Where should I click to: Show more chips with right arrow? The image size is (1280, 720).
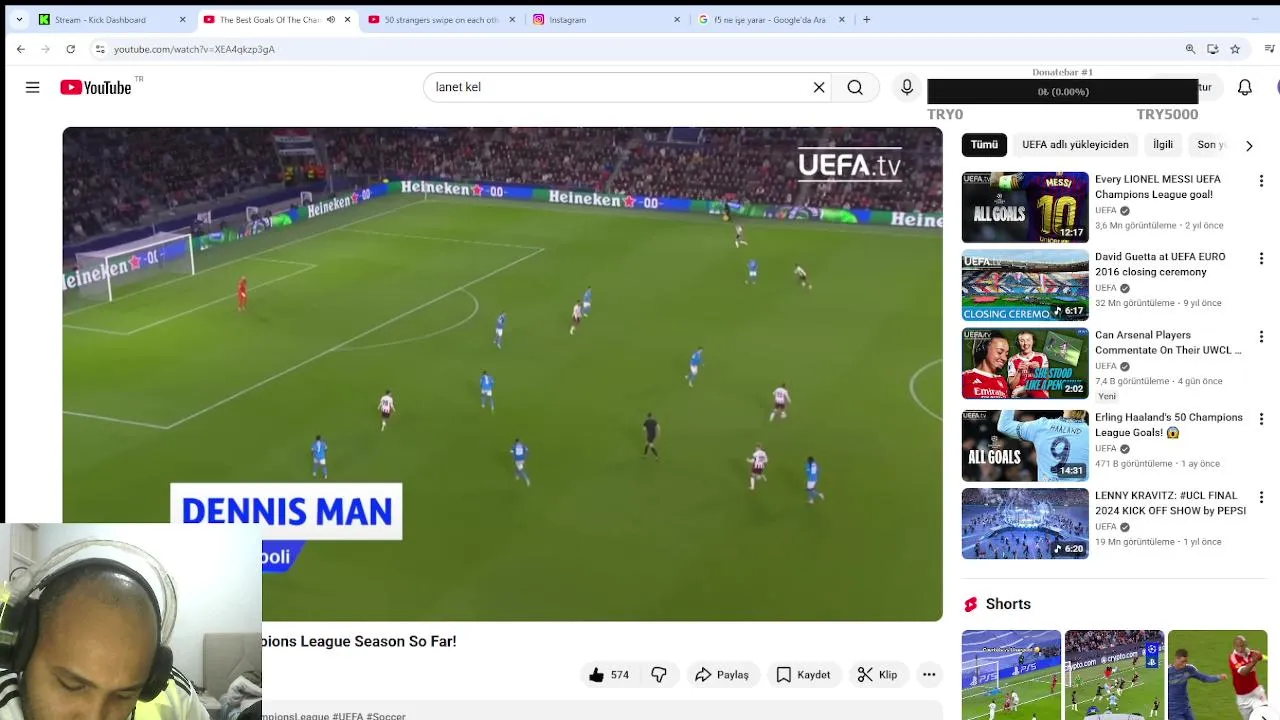tap(1249, 145)
